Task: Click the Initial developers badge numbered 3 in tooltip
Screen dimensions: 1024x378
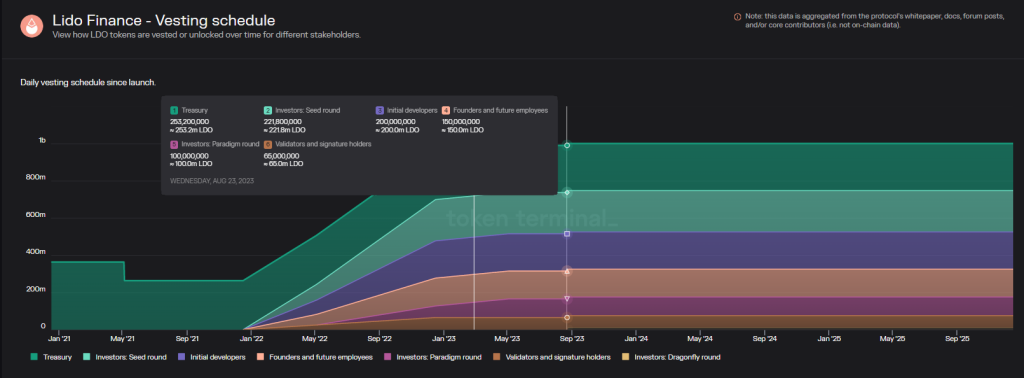Action: click(x=379, y=110)
